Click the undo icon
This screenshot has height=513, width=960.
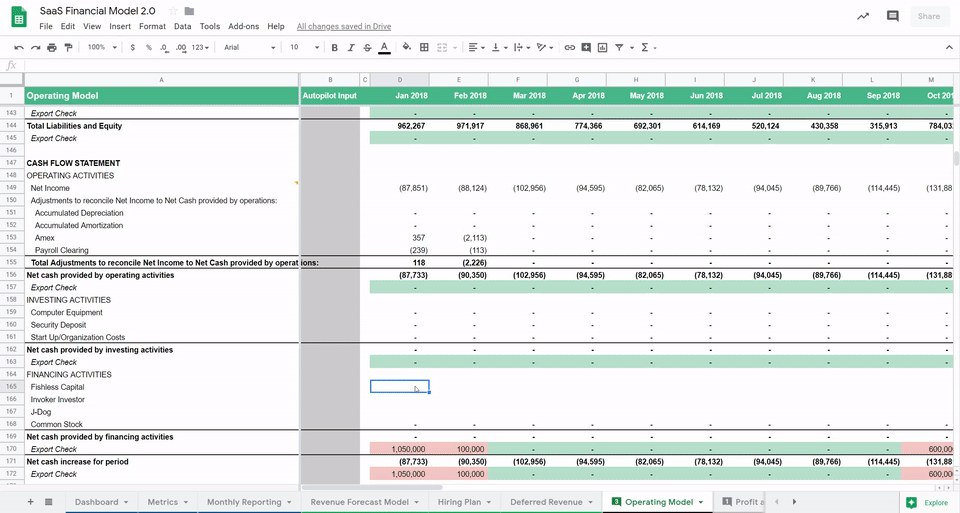19,47
